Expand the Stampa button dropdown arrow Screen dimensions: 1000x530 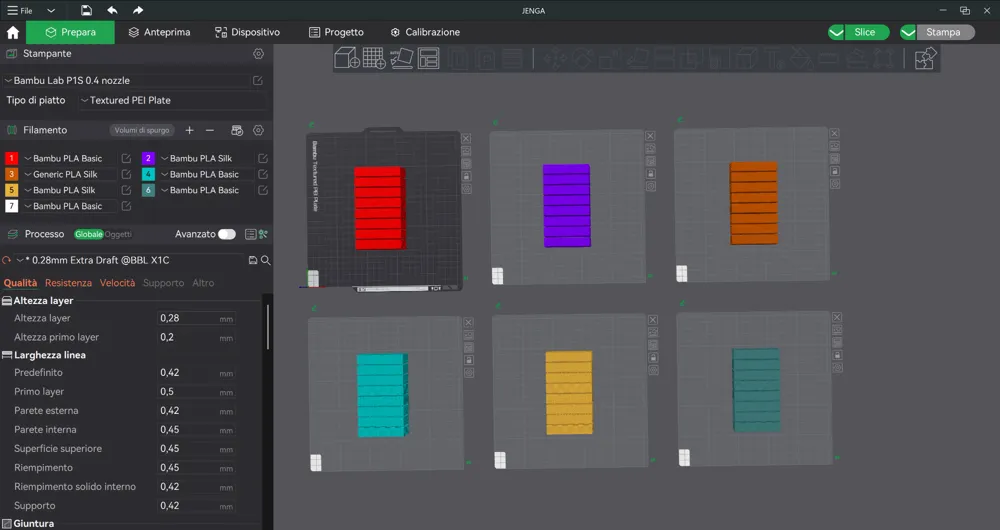click(908, 33)
